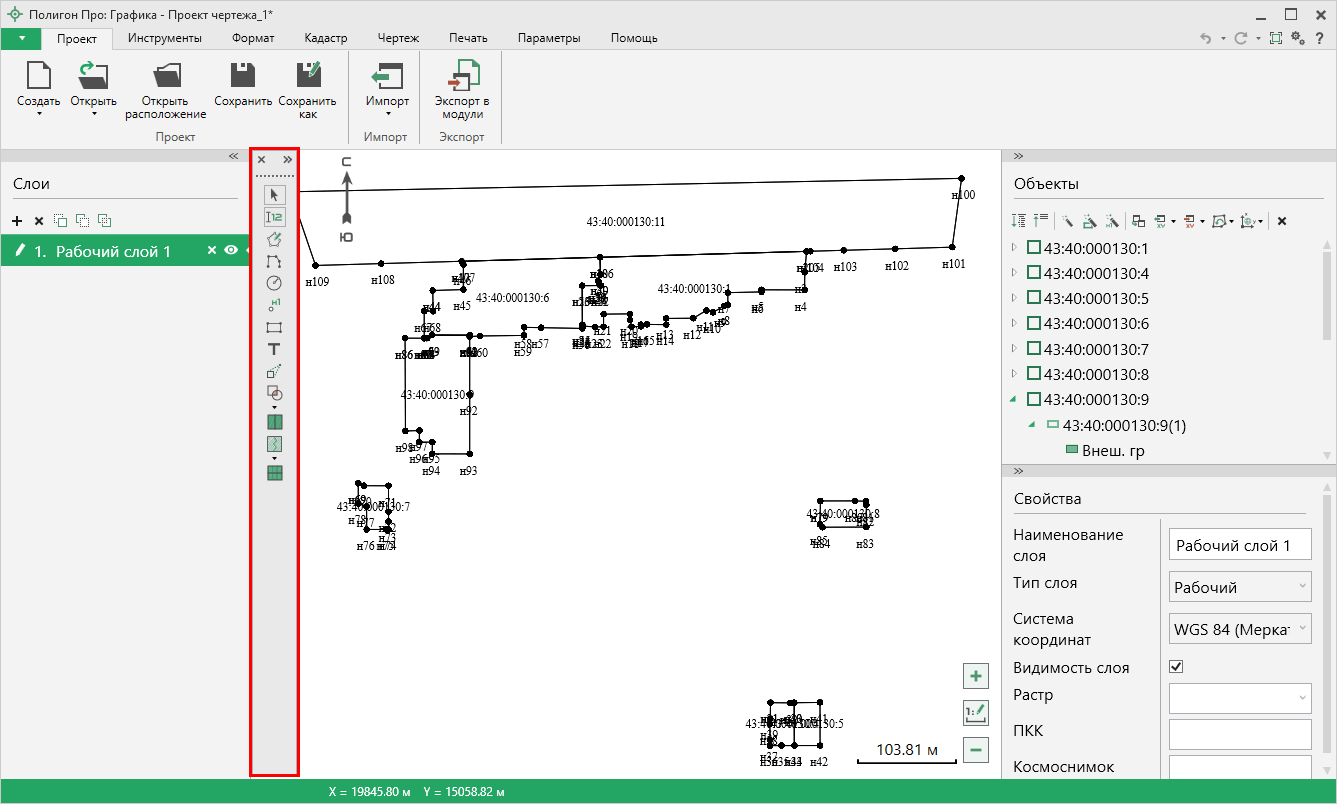Select the arrow pointer tool

(x=275, y=195)
